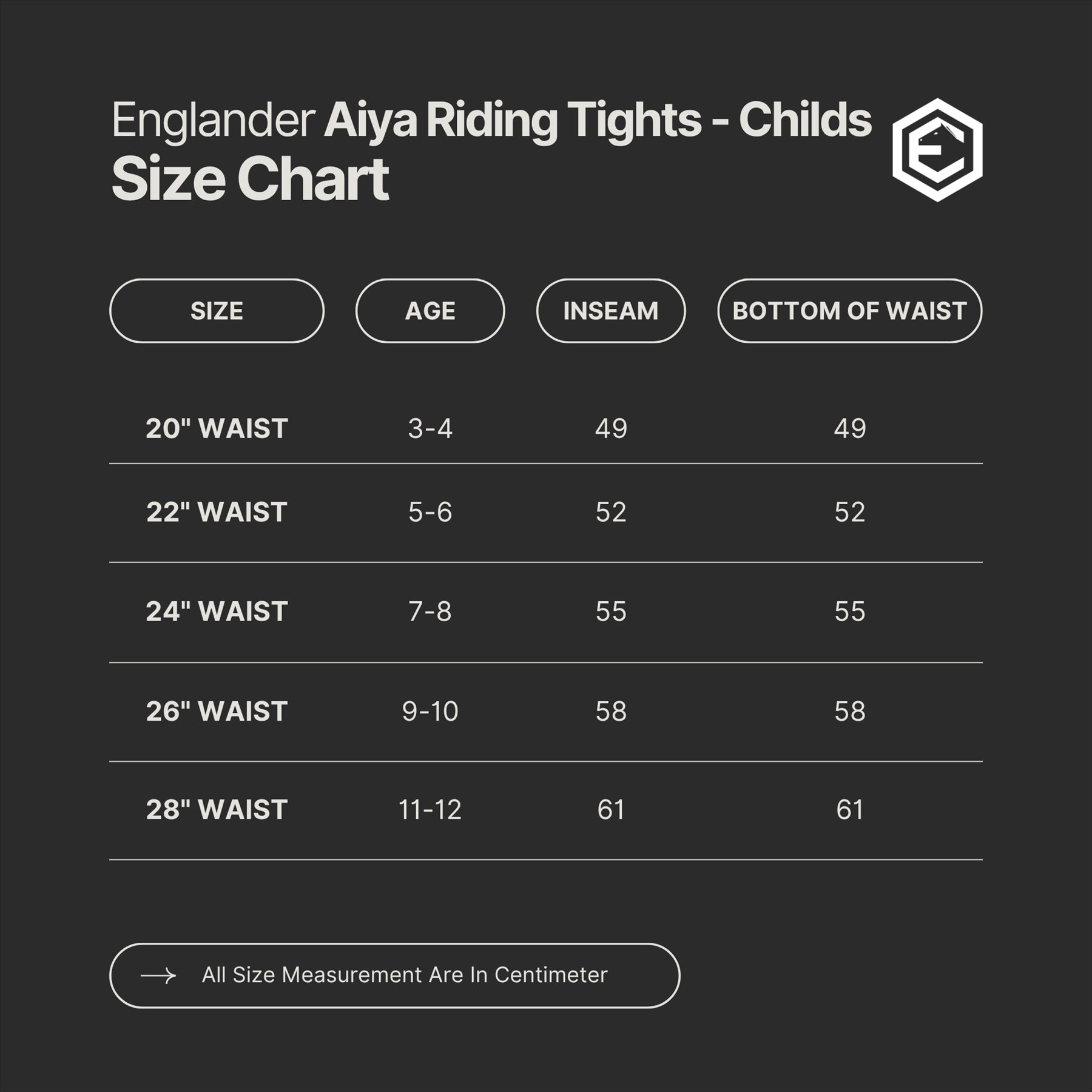This screenshot has height=1092, width=1092.
Task: Click the 3-4 age range value
Action: (430, 428)
